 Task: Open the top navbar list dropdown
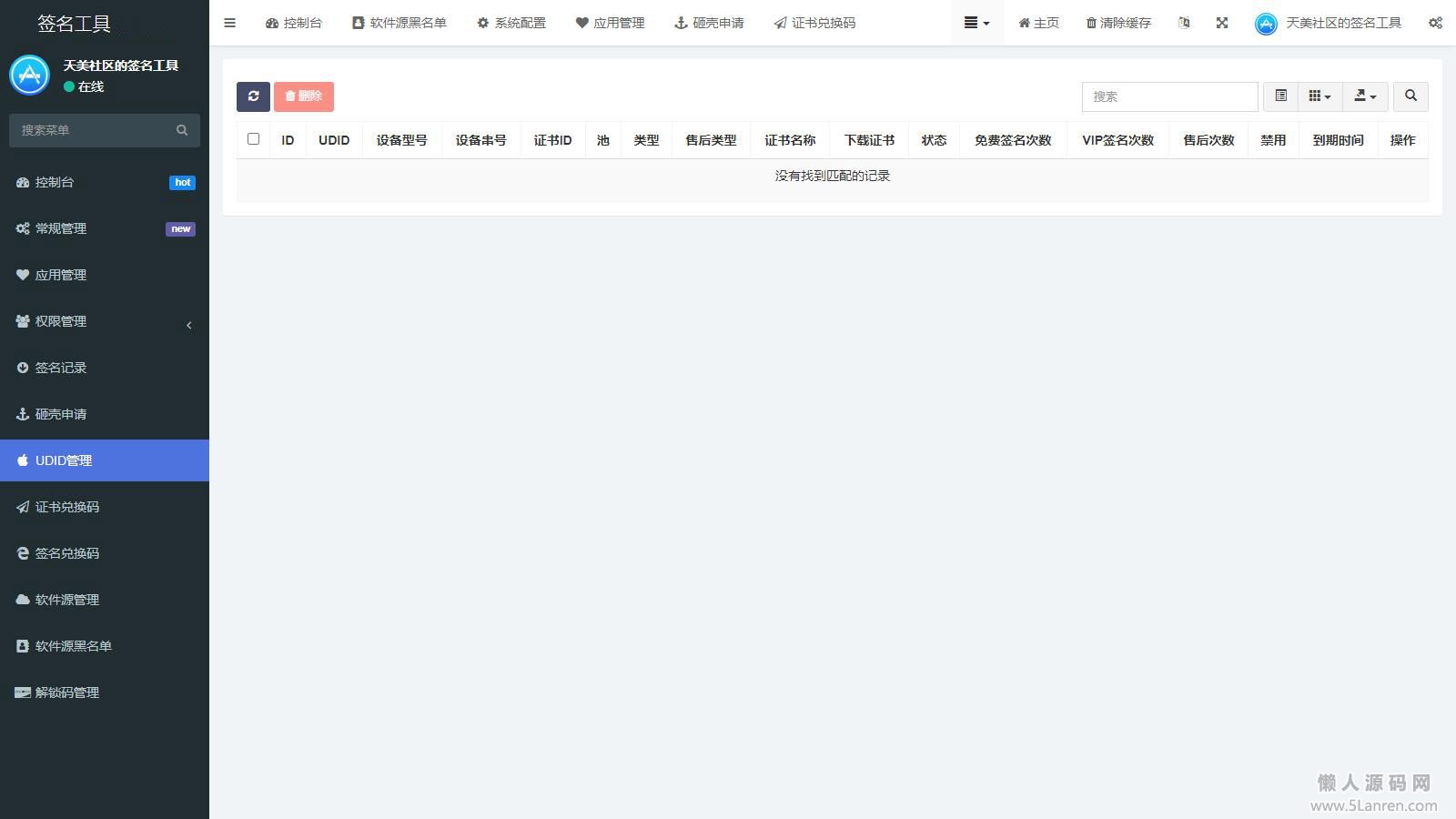pos(977,23)
